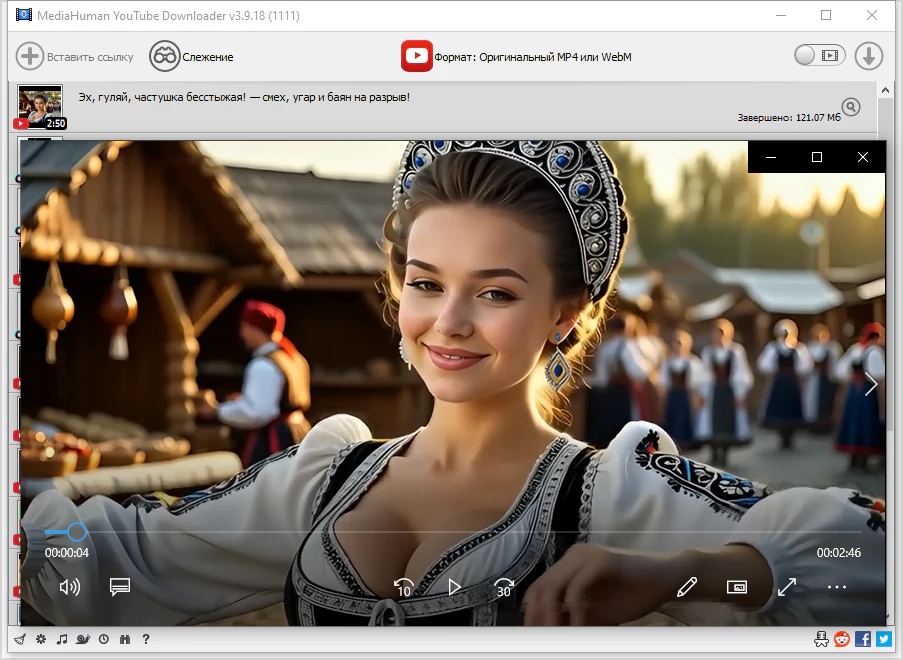
Task: Open the Facebook share icon
Action: click(x=863, y=639)
